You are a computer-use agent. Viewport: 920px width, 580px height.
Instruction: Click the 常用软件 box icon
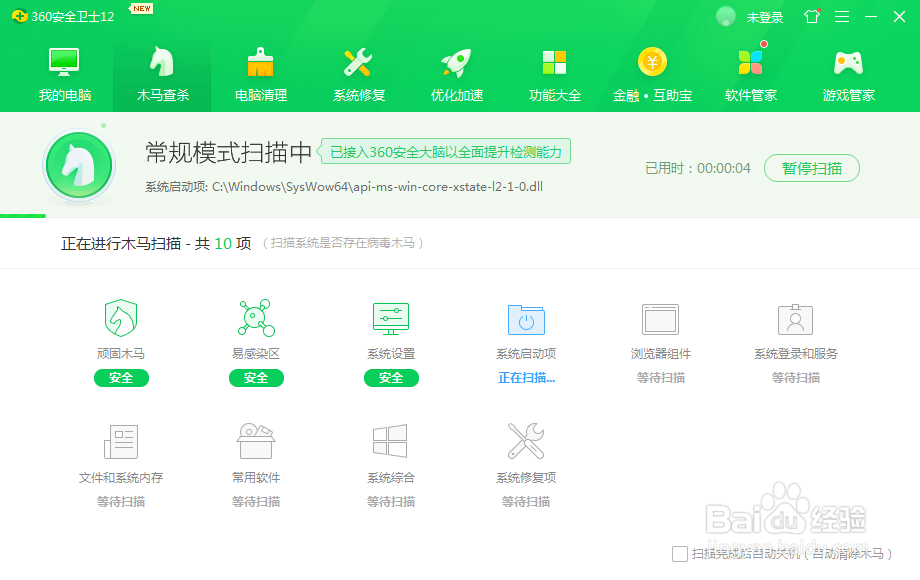(x=256, y=441)
